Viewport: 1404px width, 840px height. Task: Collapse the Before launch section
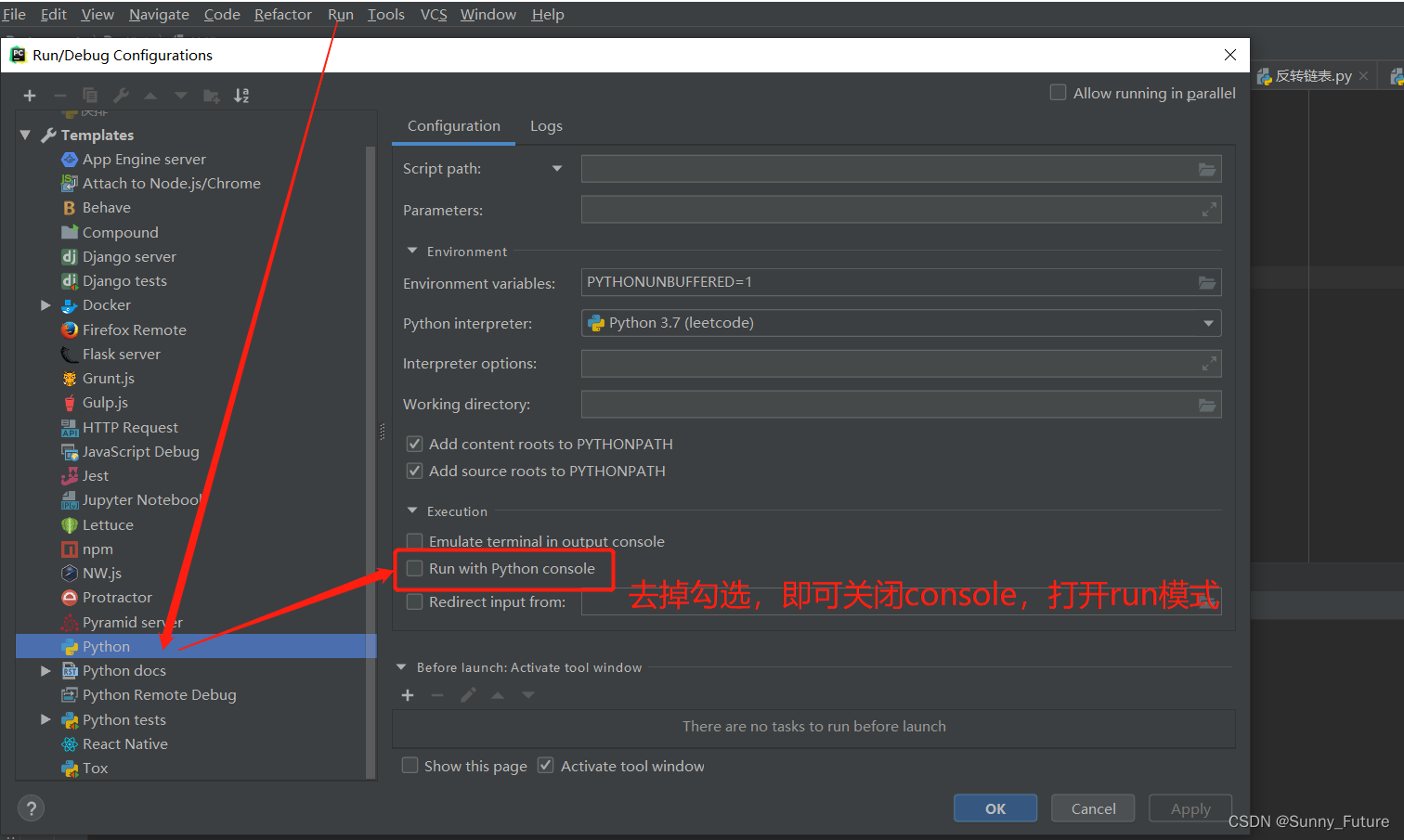coord(402,667)
